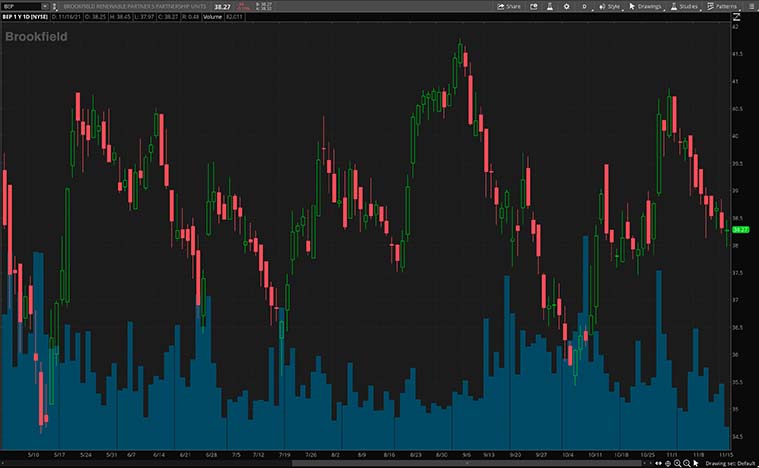
Task: Open the Drawings tools menu
Action: click(x=648, y=6)
